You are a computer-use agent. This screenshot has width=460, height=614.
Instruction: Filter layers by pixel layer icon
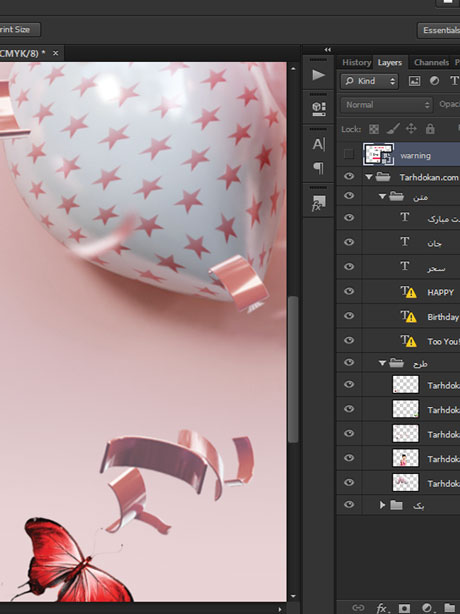pyautogui.click(x=414, y=81)
